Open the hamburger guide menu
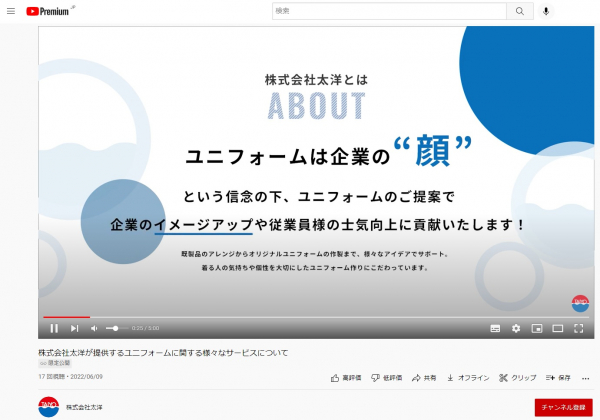This screenshot has height=420, width=600. (x=11, y=11)
